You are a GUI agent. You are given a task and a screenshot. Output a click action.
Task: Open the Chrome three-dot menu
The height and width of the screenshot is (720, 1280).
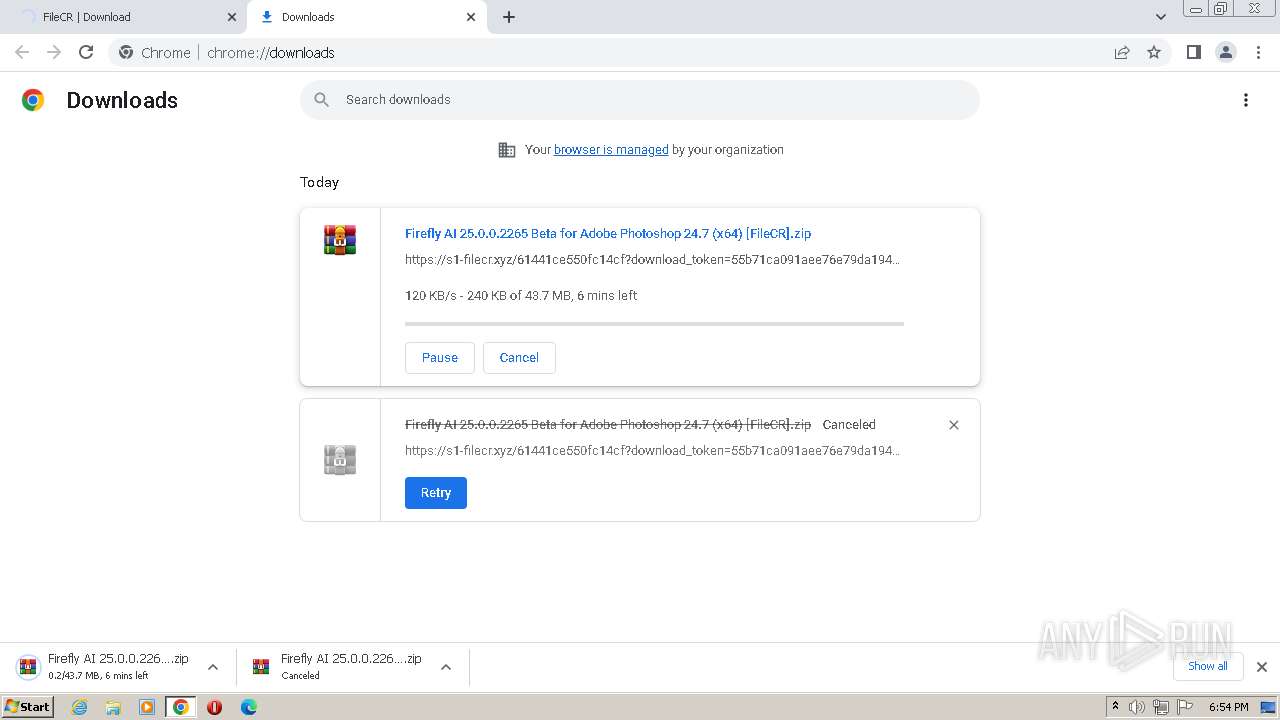[1259, 52]
